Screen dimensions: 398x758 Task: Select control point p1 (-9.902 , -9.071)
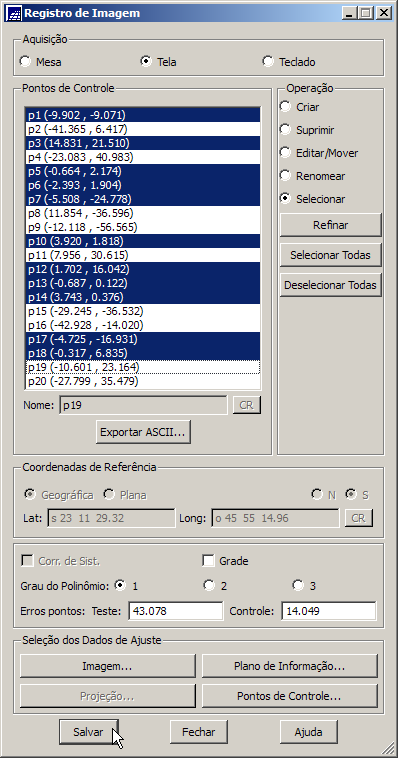tap(143, 115)
